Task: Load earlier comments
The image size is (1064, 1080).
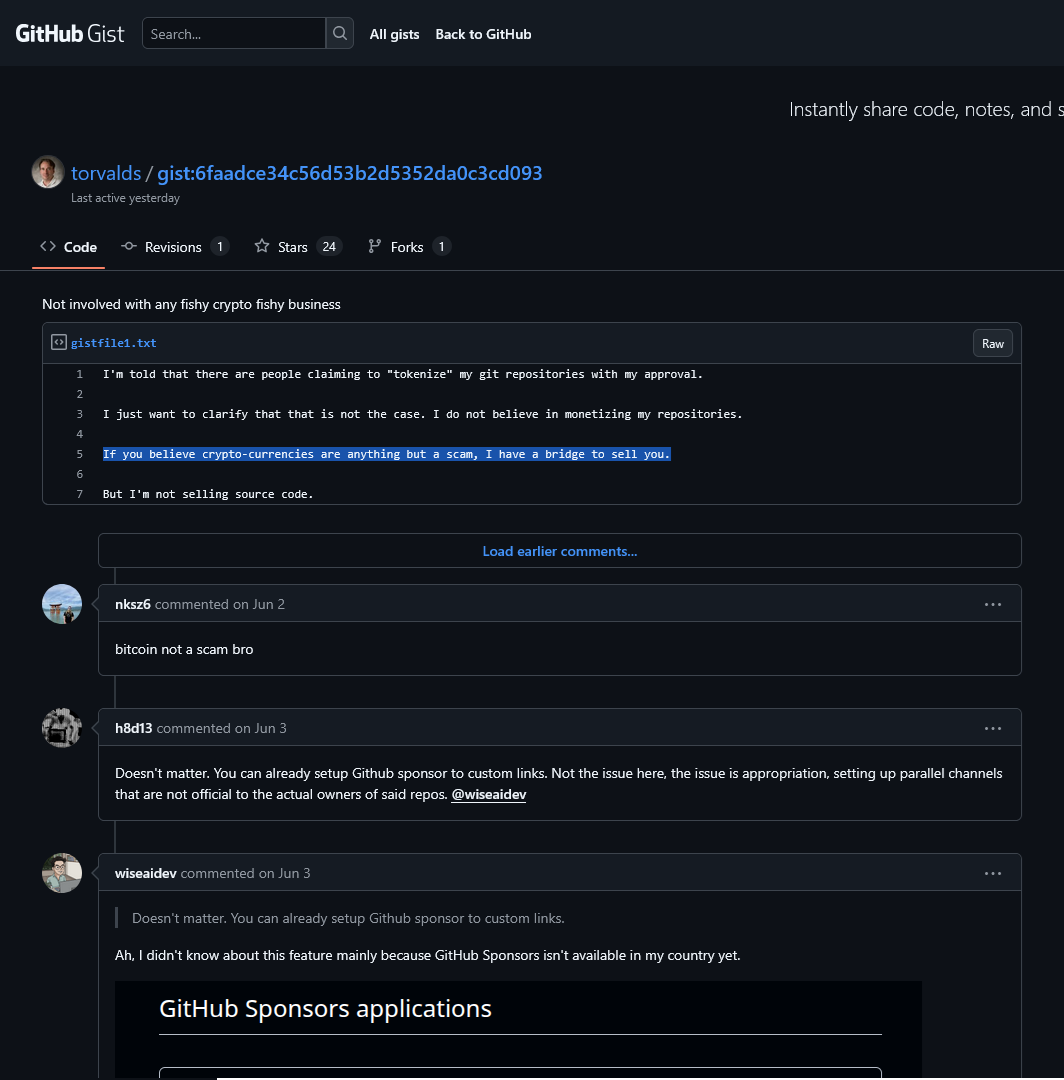Action: tap(559, 551)
